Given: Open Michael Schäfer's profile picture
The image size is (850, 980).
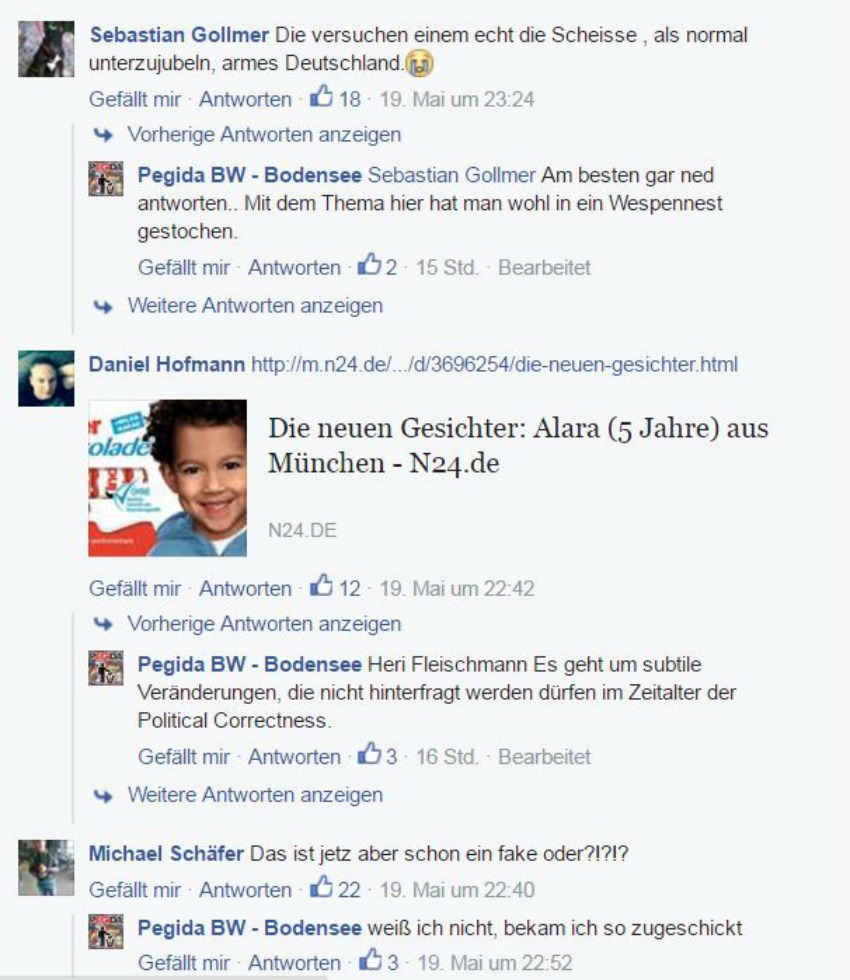Looking at the screenshot, I should pyautogui.click(x=46, y=868).
